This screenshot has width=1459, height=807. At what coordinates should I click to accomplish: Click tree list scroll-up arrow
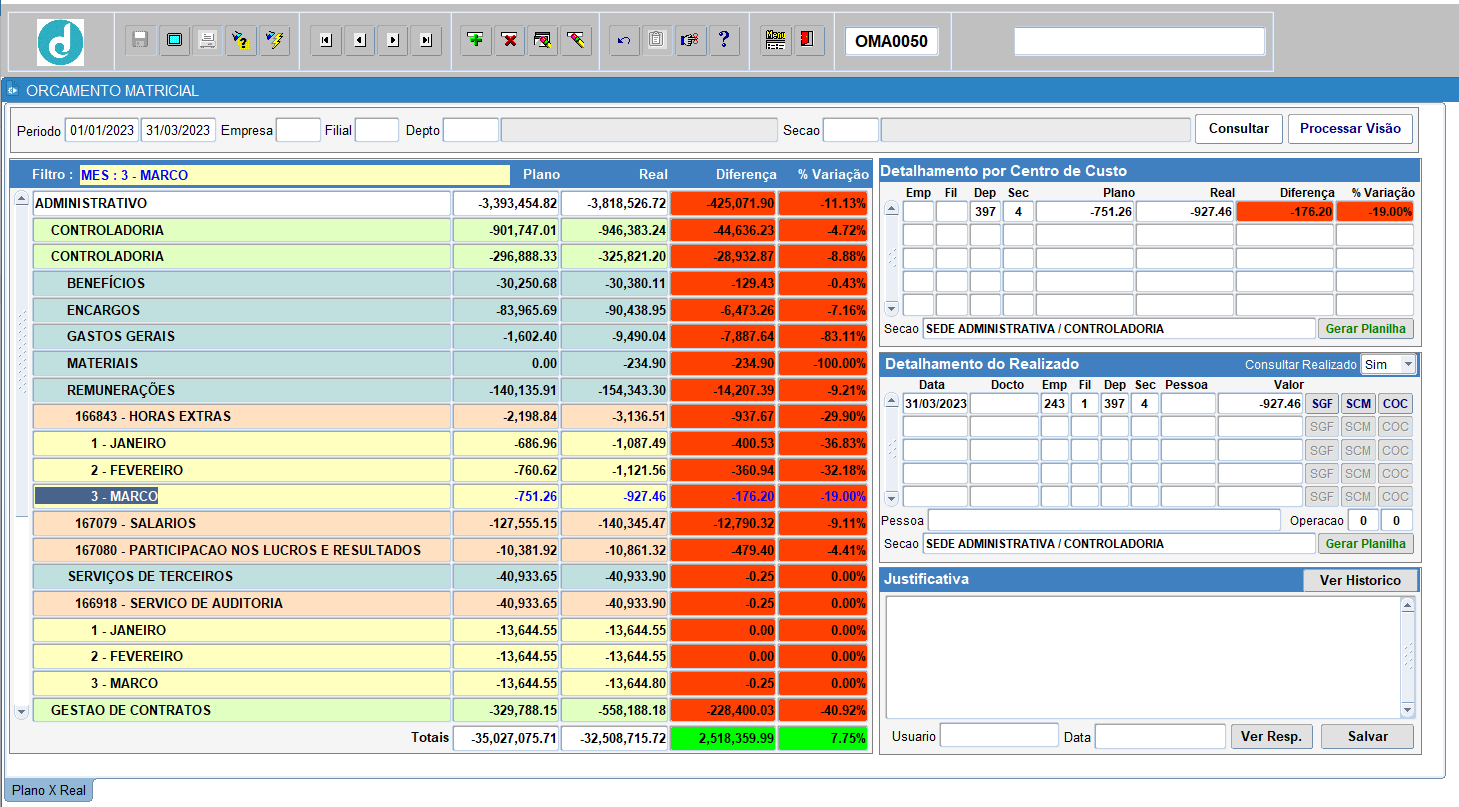tap(21, 201)
